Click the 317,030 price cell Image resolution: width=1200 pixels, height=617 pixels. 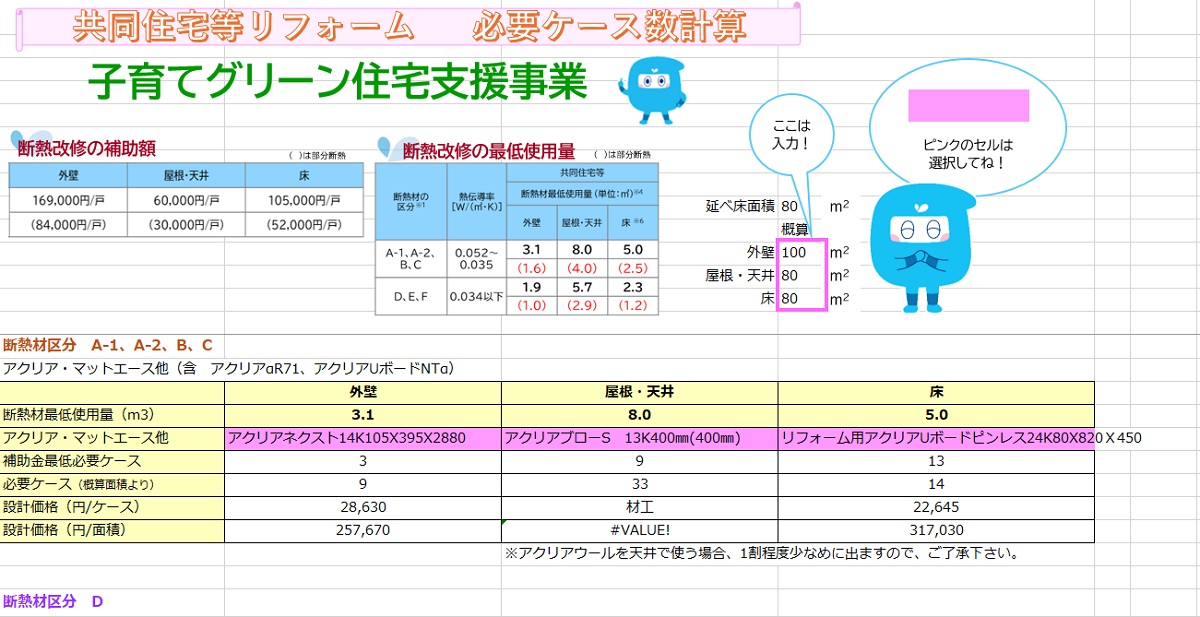coord(937,530)
